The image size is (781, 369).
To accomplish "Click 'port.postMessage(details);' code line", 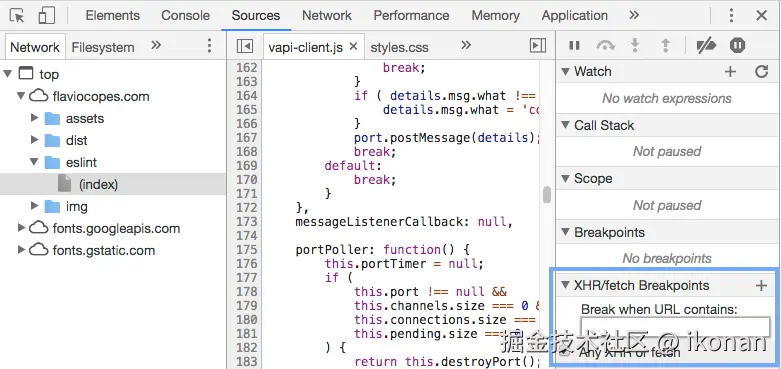I will (447, 138).
